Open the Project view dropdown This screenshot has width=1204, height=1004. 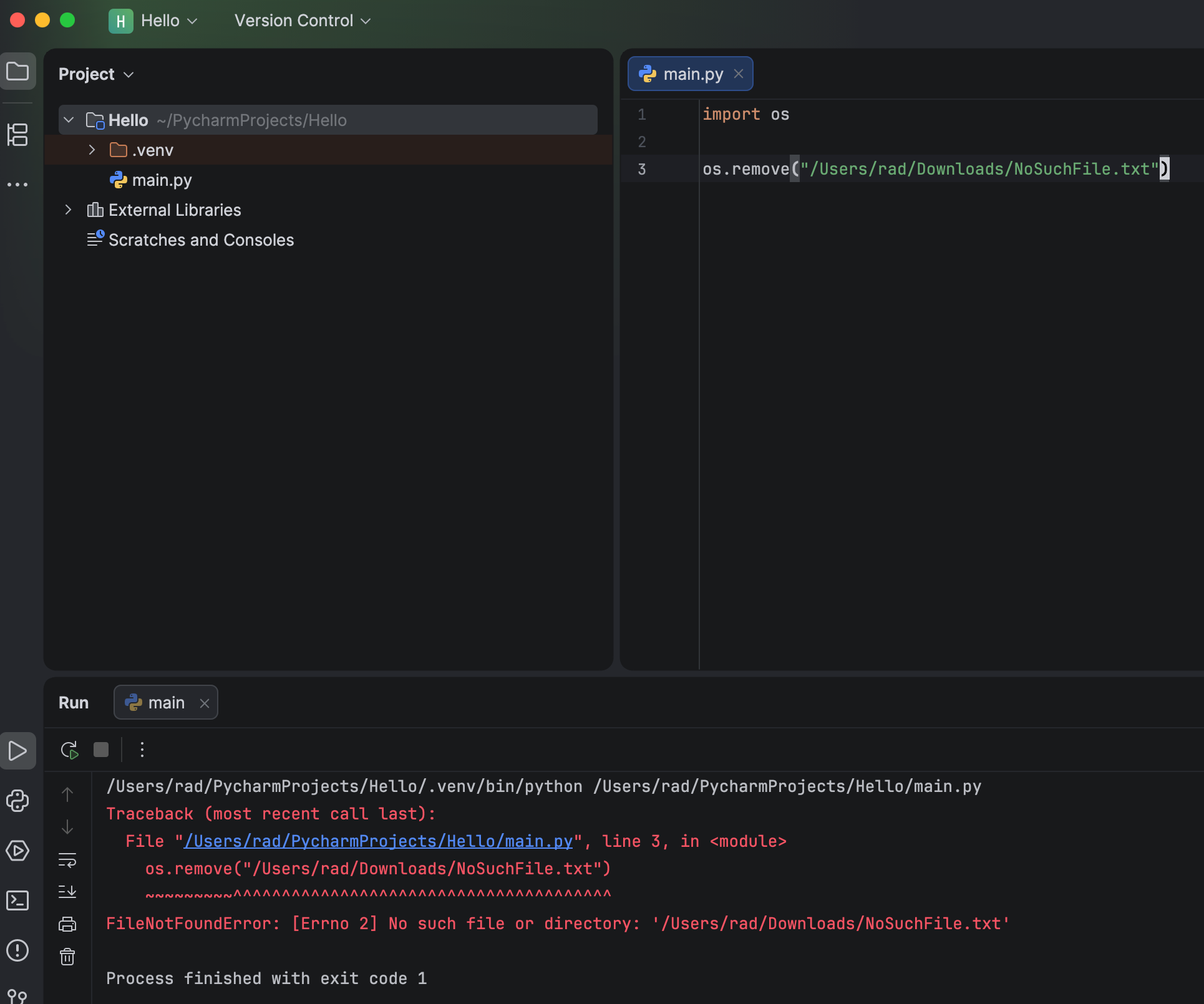point(96,74)
